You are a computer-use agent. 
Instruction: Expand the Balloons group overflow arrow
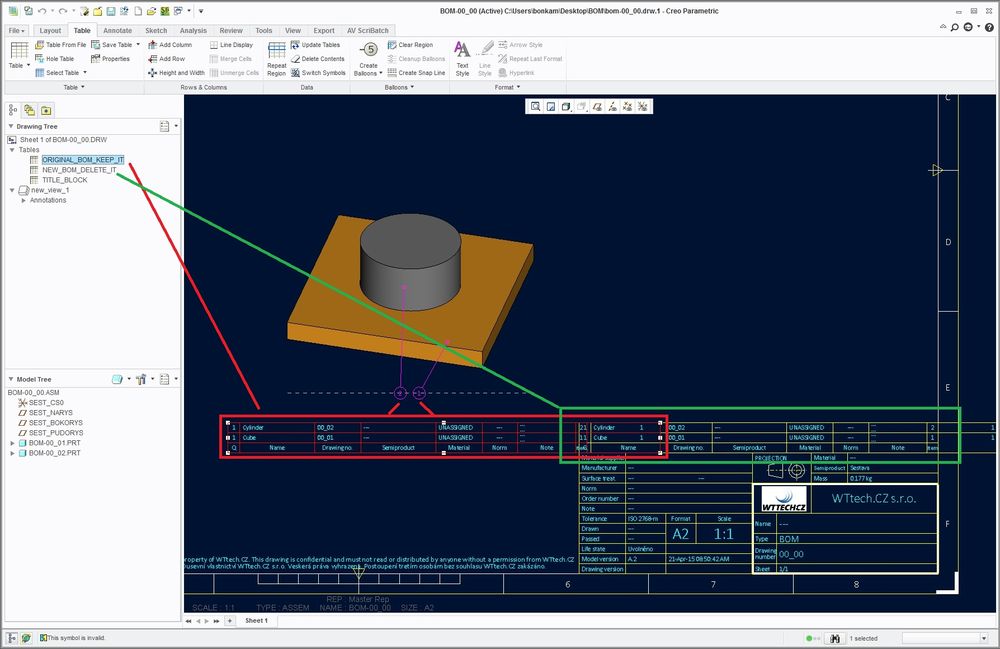coord(412,87)
